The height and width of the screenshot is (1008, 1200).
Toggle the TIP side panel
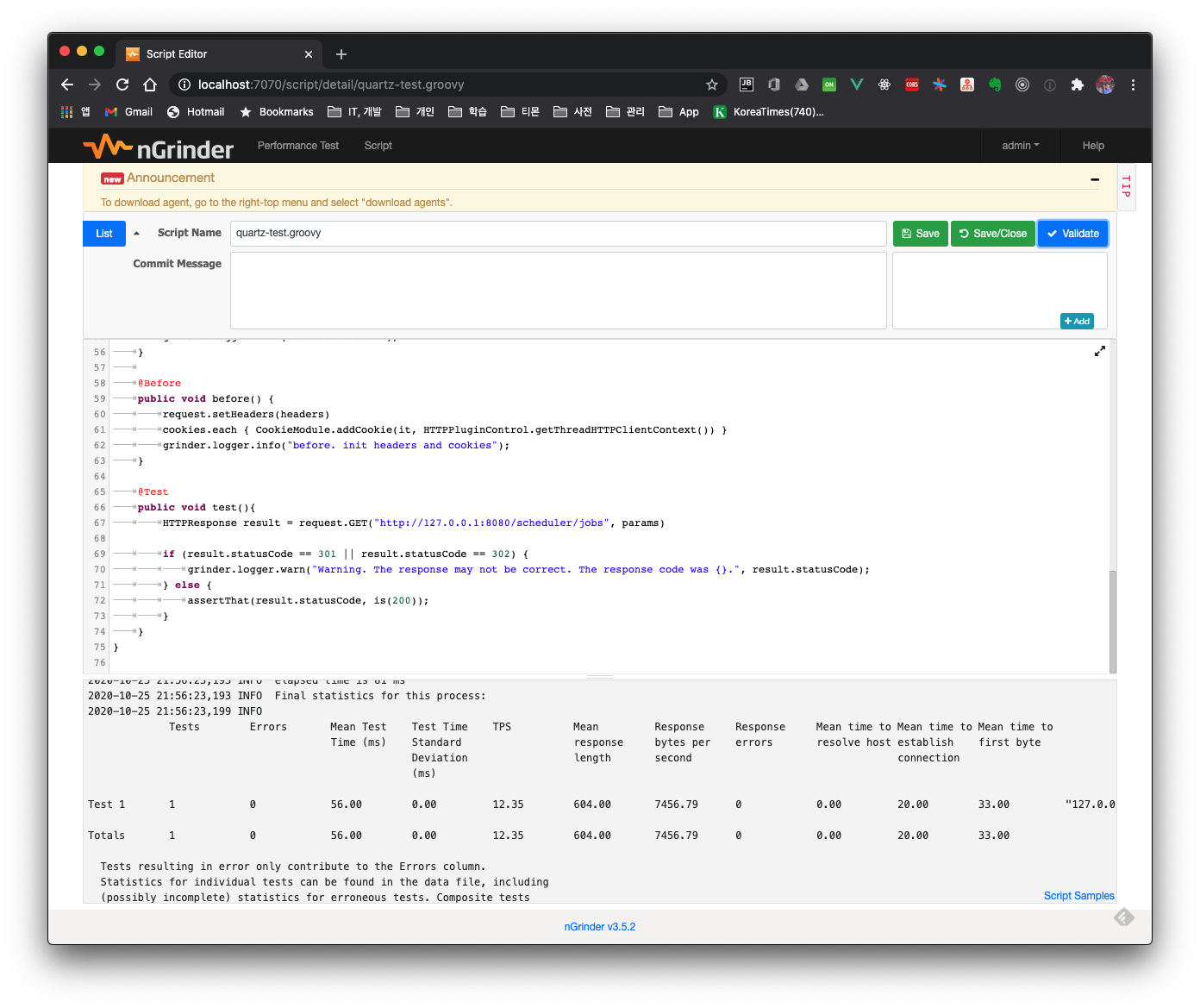pyautogui.click(x=1126, y=186)
